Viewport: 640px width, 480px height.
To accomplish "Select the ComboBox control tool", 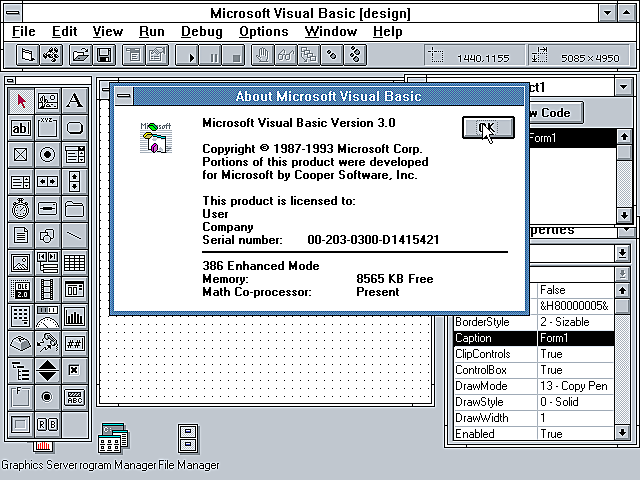I will [74, 155].
